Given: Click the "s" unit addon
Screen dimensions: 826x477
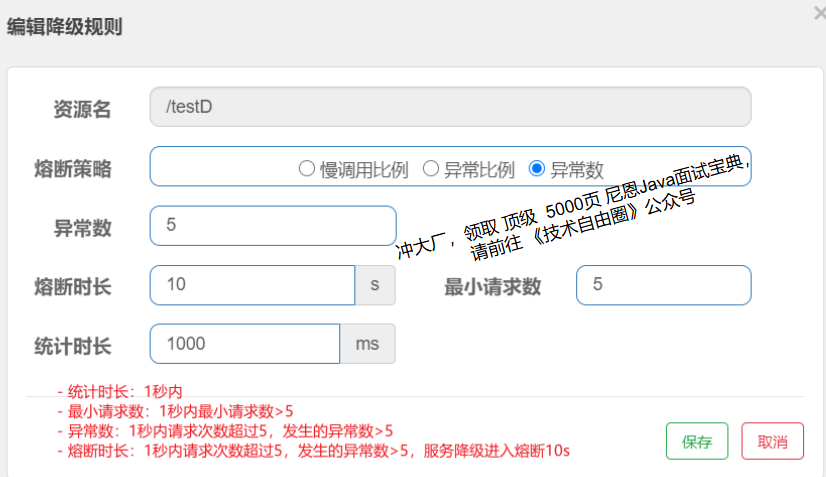Looking at the screenshot, I should click(375, 285).
